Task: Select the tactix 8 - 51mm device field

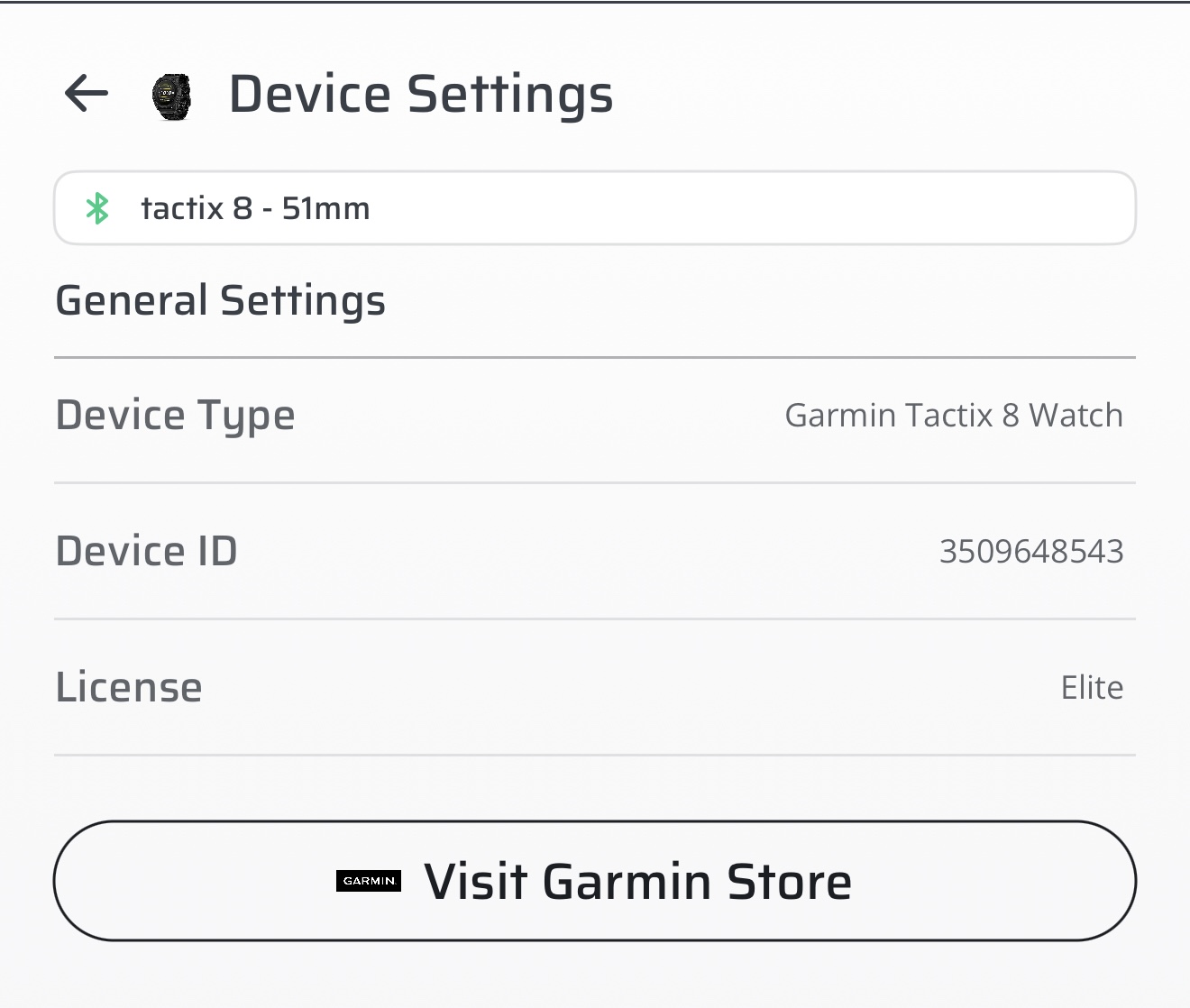Action: [x=595, y=208]
